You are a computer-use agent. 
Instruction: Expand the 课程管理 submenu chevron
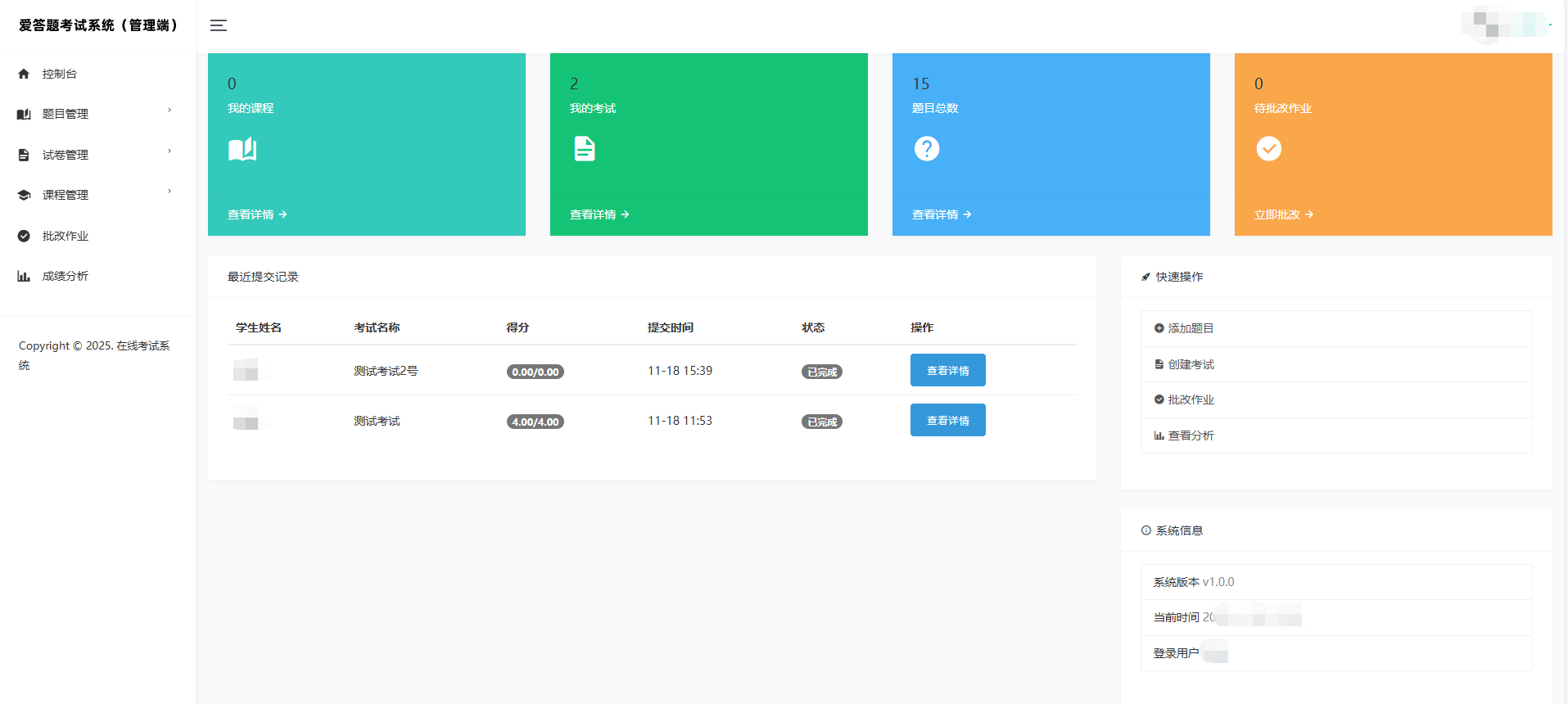(x=169, y=192)
